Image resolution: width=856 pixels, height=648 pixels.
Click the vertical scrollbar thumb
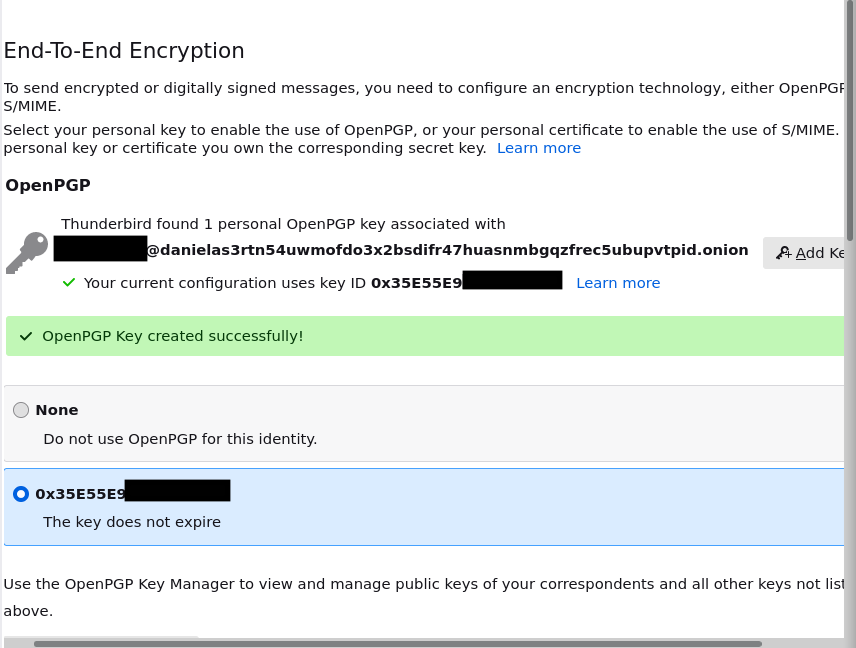(x=850, y=120)
